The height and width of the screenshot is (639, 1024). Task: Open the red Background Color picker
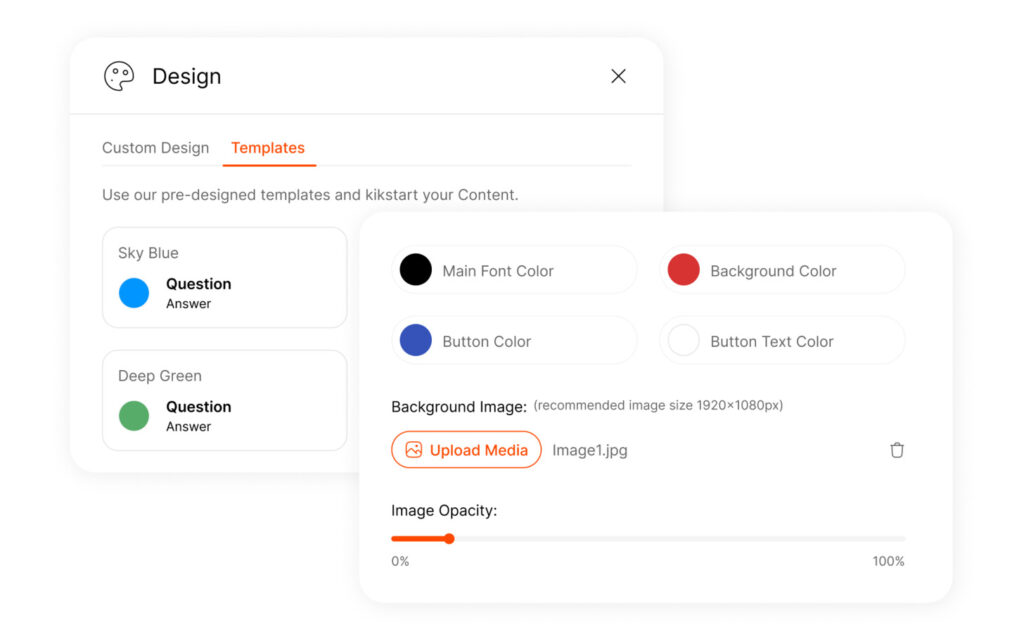[x=683, y=269]
